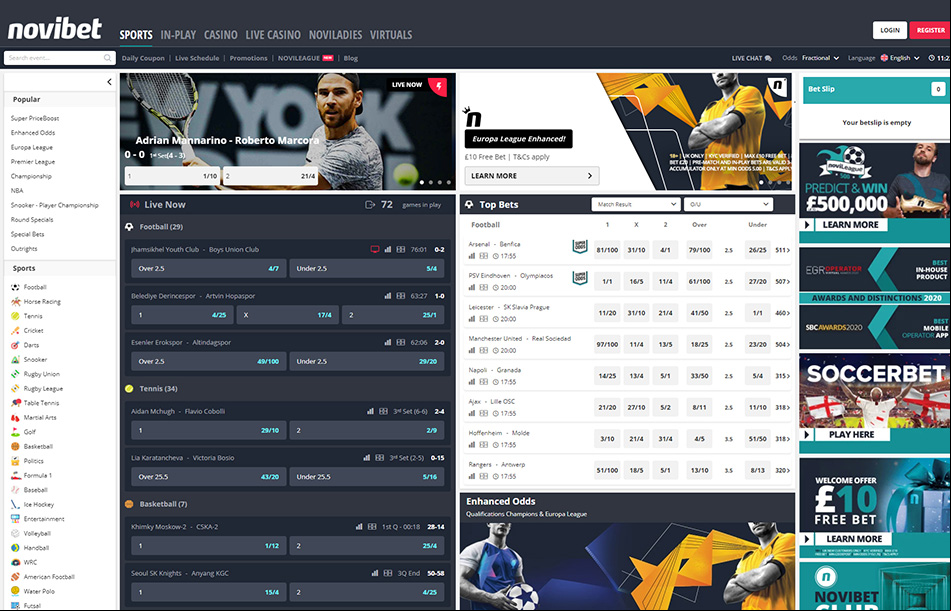Screen dimensions: 951x611
Task: Open the Entertainment icon in sidebar
Action: [15, 519]
